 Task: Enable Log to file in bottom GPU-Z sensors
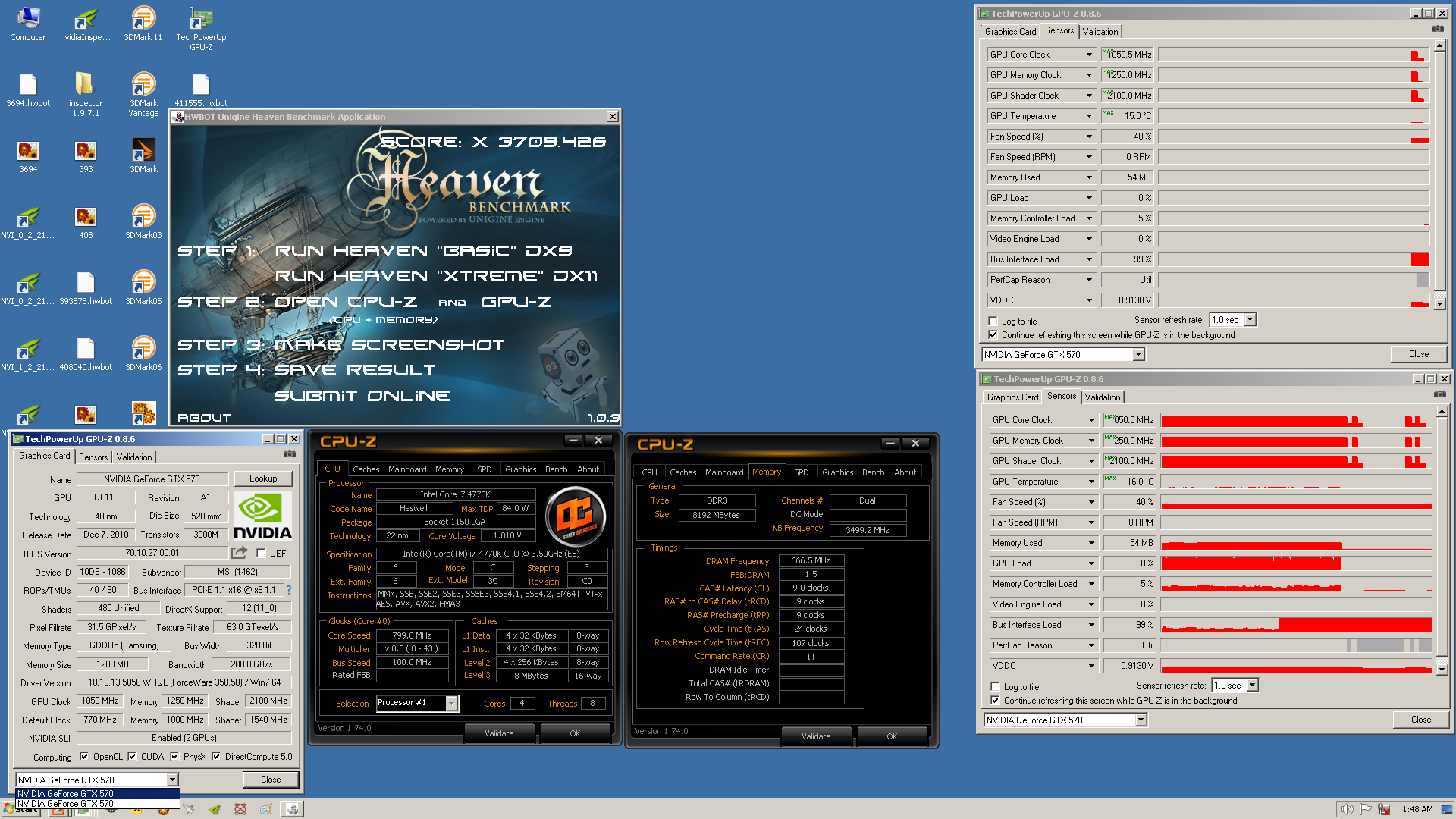pyautogui.click(x=995, y=686)
